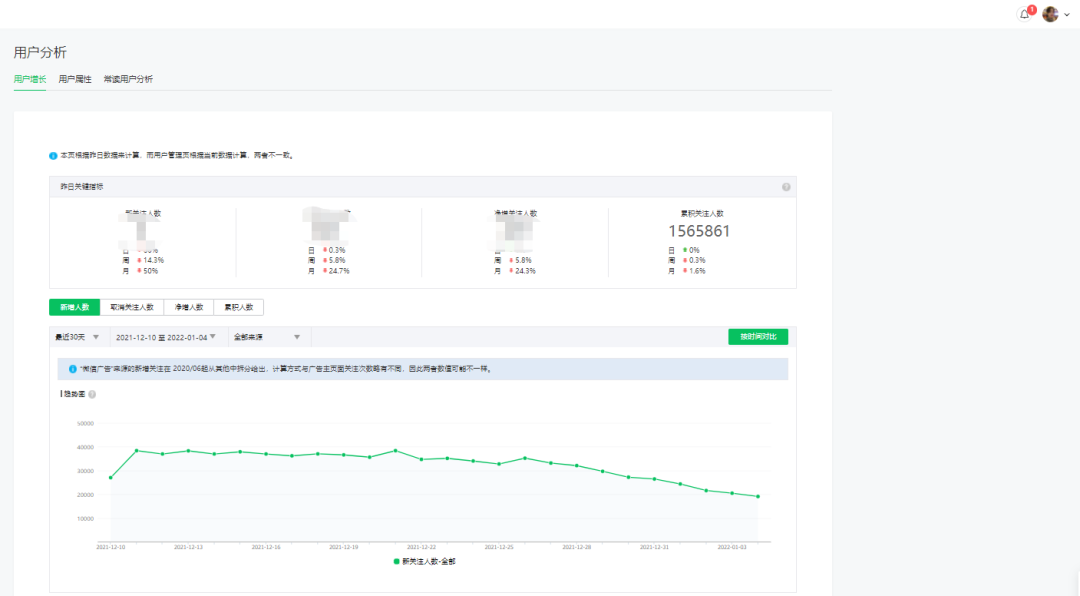The height and width of the screenshot is (596, 1080).
Task: Select the 用户增长 tab
Action: [30, 79]
